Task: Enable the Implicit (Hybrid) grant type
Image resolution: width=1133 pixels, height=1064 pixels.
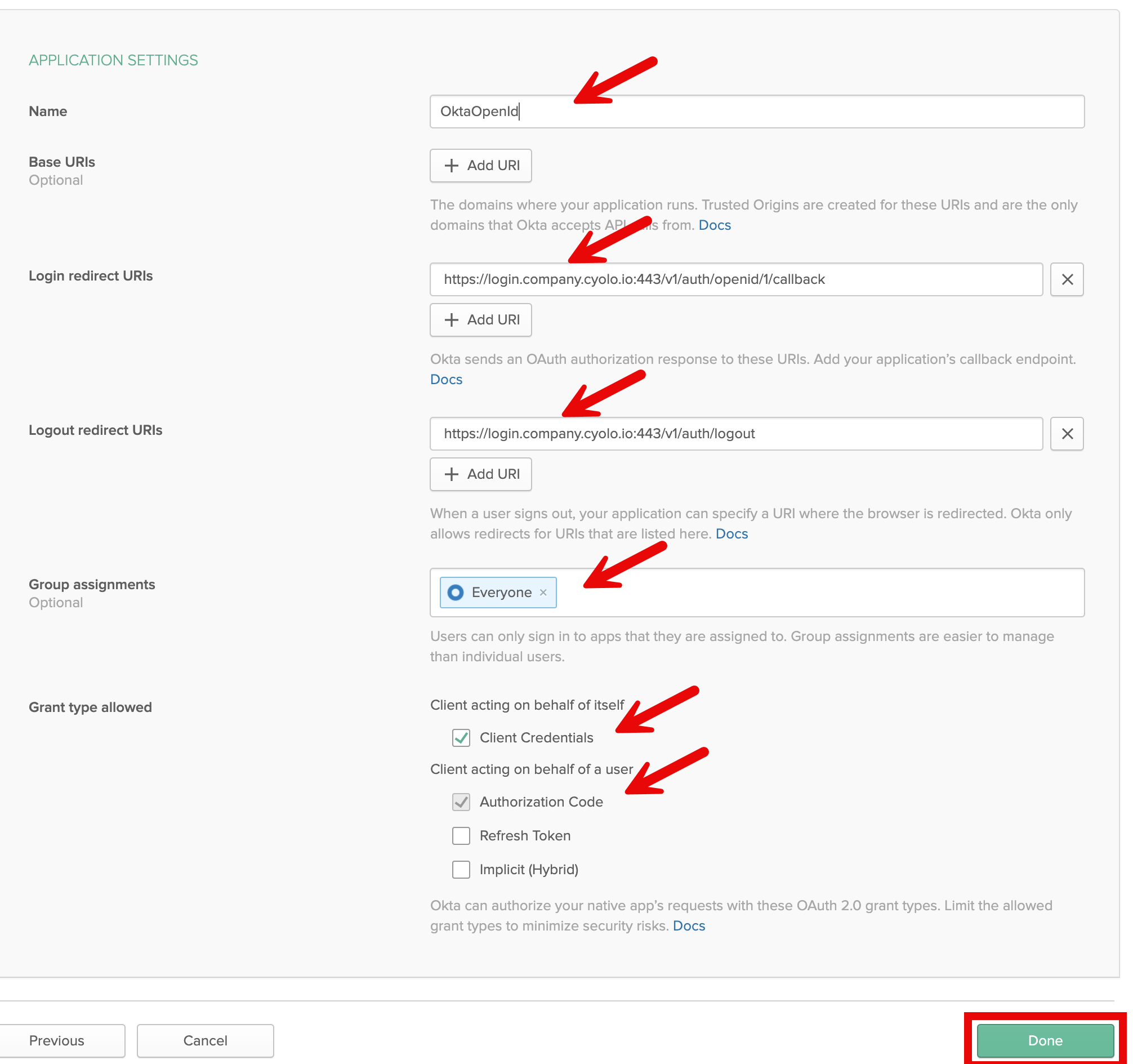Action: [461, 870]
